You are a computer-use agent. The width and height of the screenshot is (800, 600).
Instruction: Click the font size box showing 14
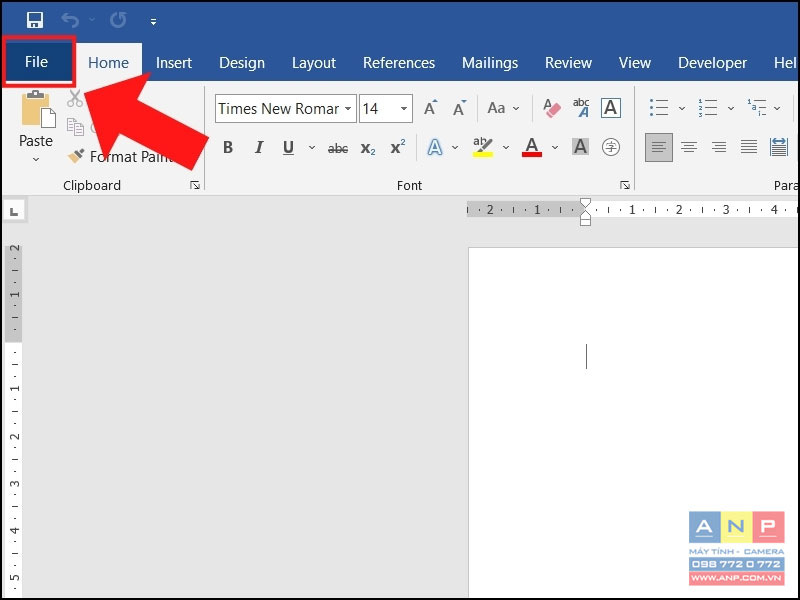tap(378, 109)
